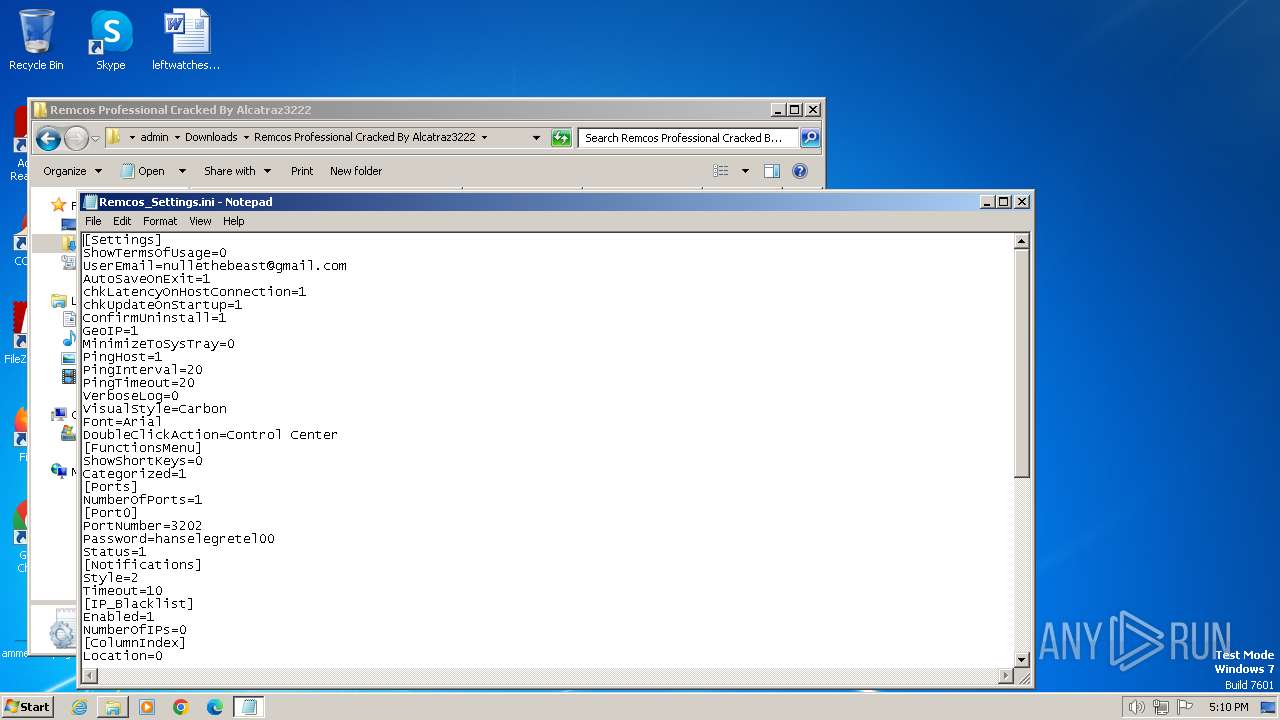This screenshot has width=1280, height=720.
Task: Click the taskbar clock showing 5:10 PM
Action: 1228,707
